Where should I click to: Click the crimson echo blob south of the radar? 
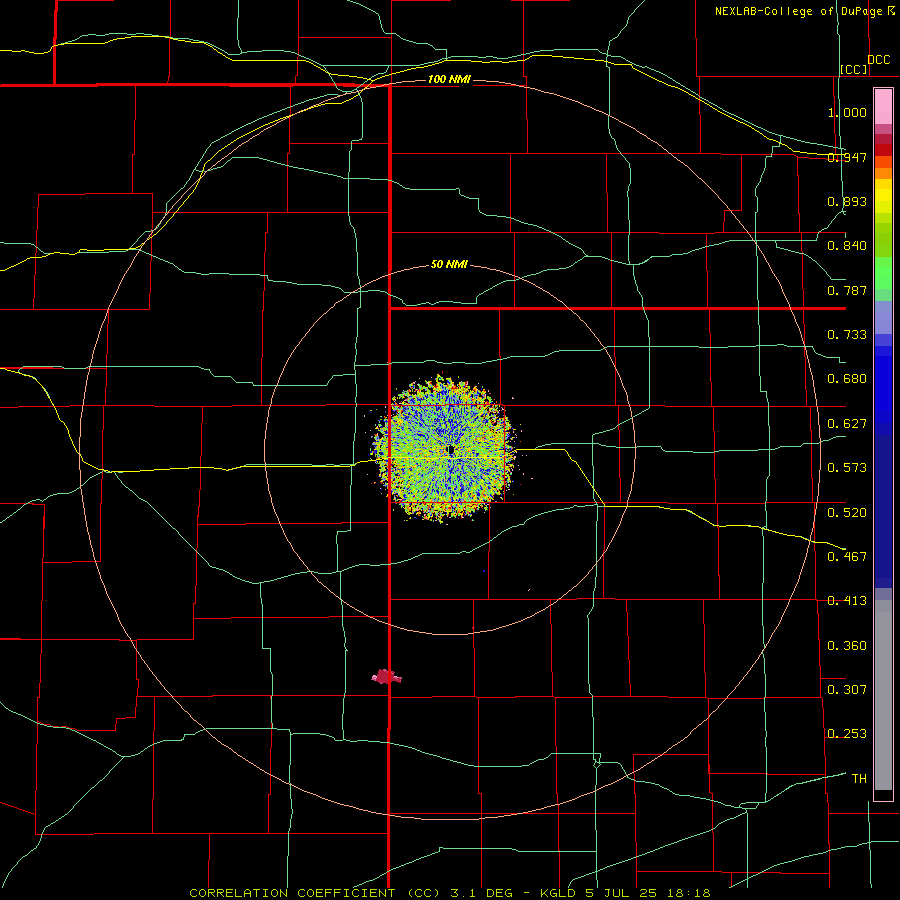coord(386,677)
